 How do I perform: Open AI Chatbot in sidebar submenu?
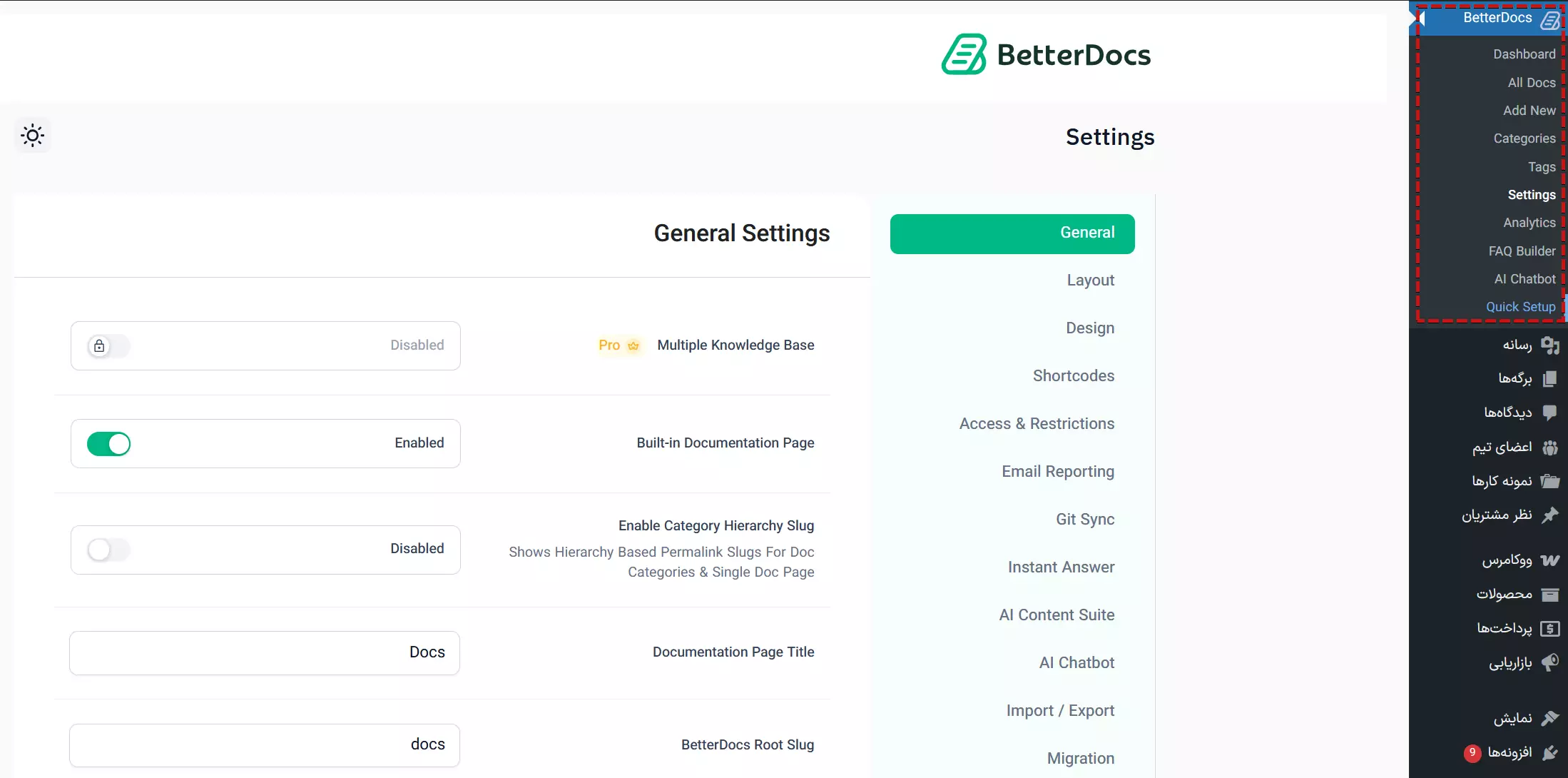pyautogui.click(x=1524, y=279)
